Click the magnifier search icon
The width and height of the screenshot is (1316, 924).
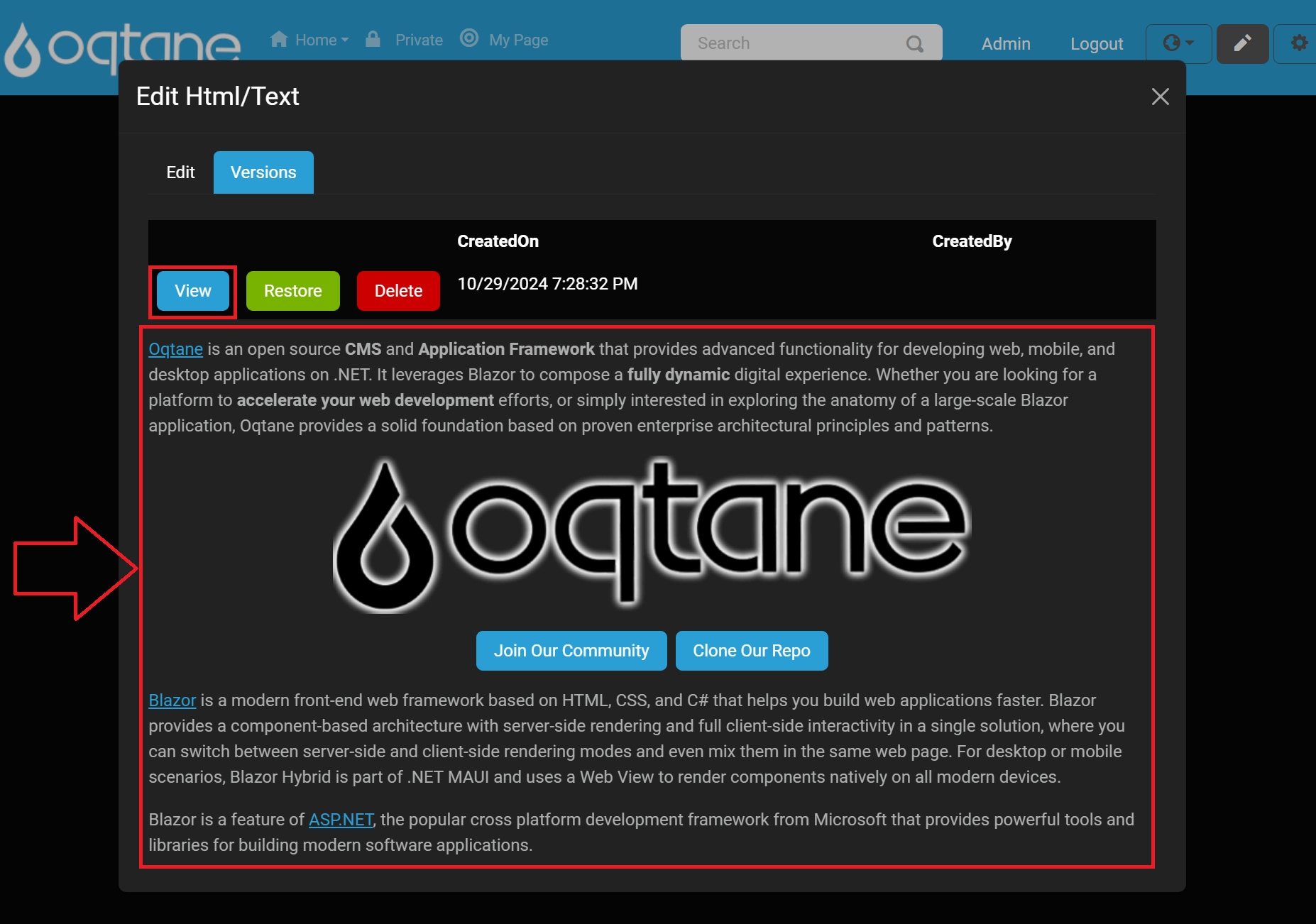pyautogui.click(x=915, y=44)
